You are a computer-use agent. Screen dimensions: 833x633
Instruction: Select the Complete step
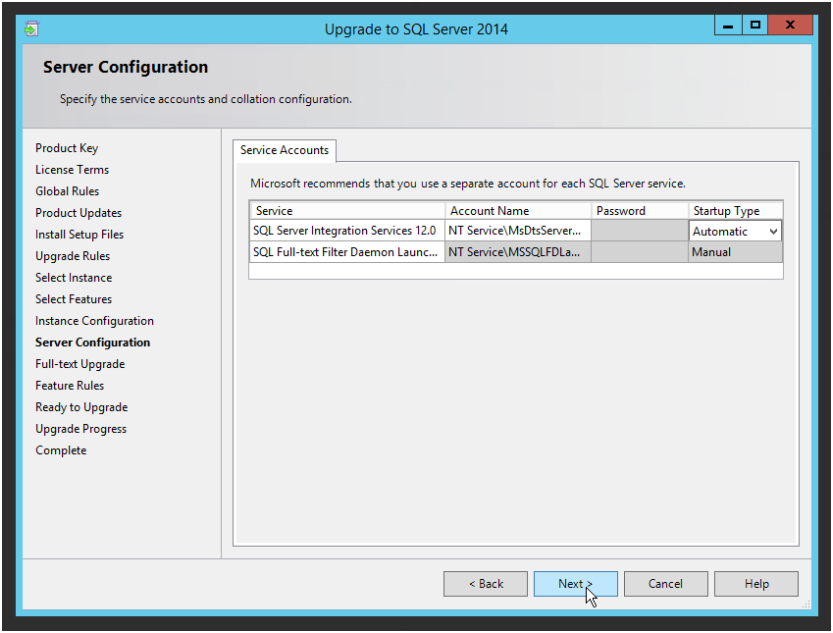(x=61, y=450)
